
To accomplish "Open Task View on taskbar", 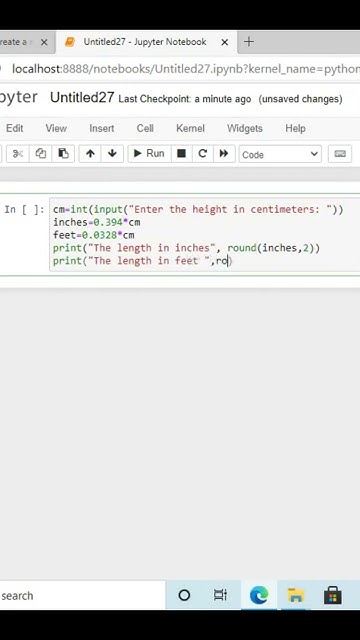I will tap(220, 596).
